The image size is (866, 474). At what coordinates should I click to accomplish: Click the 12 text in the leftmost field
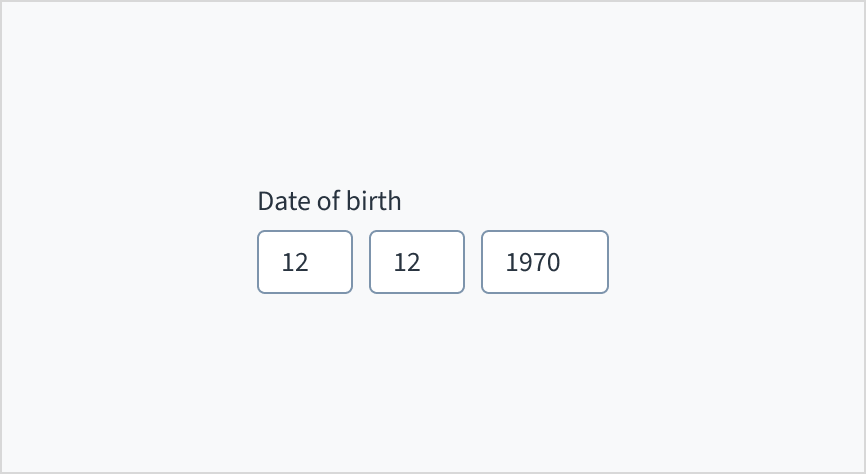(x=295, y=263)
